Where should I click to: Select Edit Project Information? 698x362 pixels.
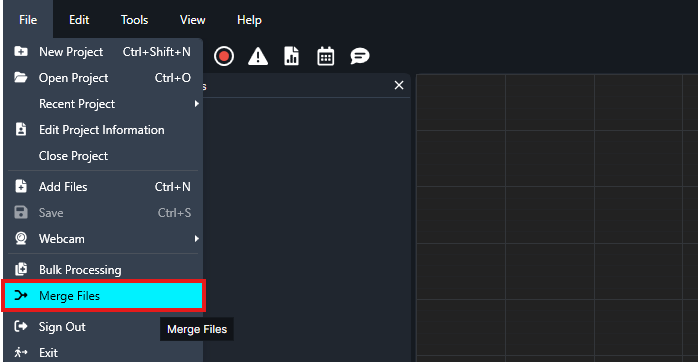103,130
